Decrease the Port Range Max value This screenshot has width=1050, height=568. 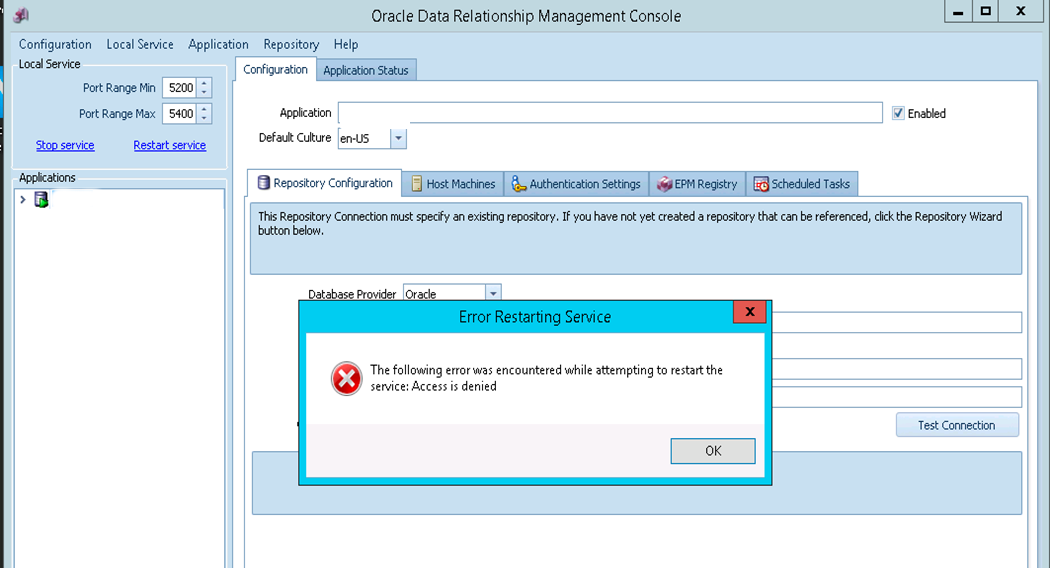tap(205, 119)
